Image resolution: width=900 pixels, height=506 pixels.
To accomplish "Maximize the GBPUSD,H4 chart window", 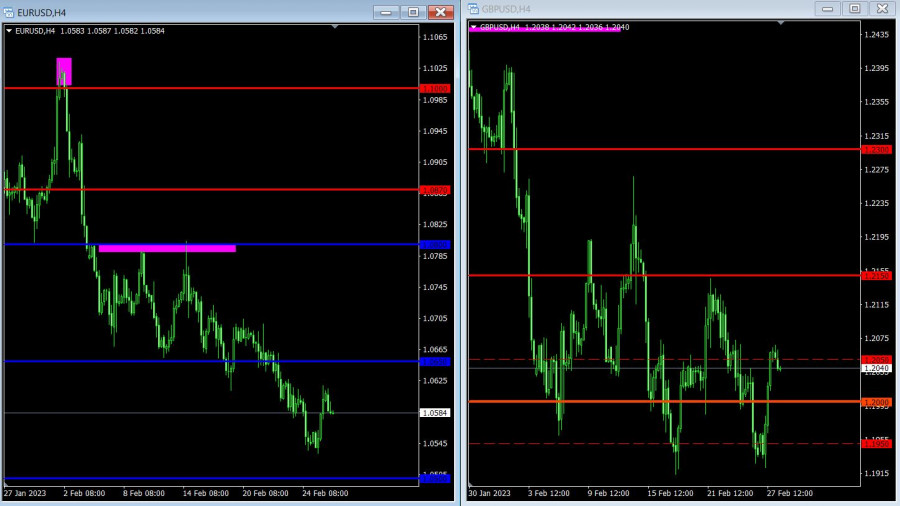I will (854, 8).
